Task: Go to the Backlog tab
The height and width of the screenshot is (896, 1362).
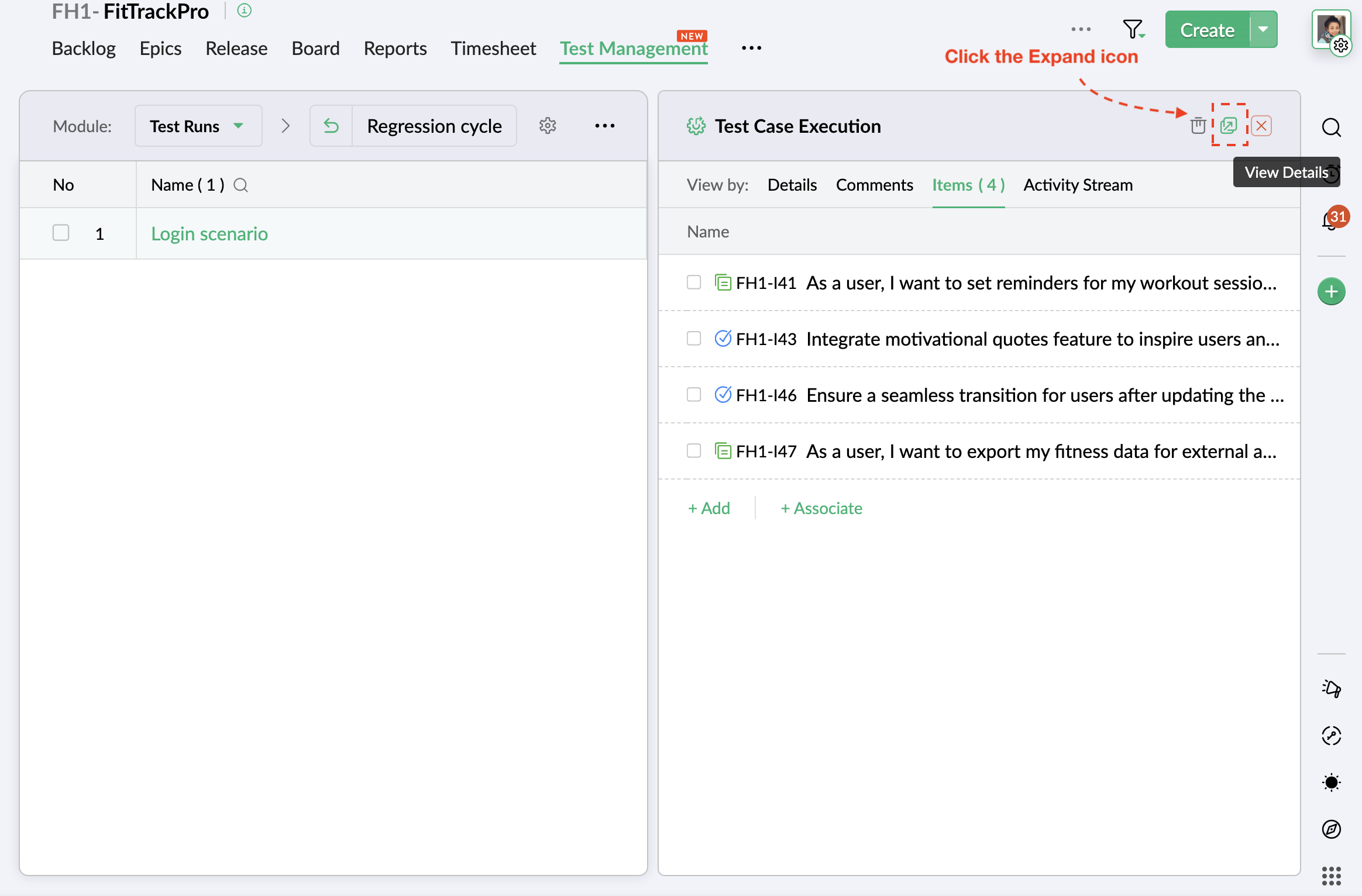Action: coord(84,49)
